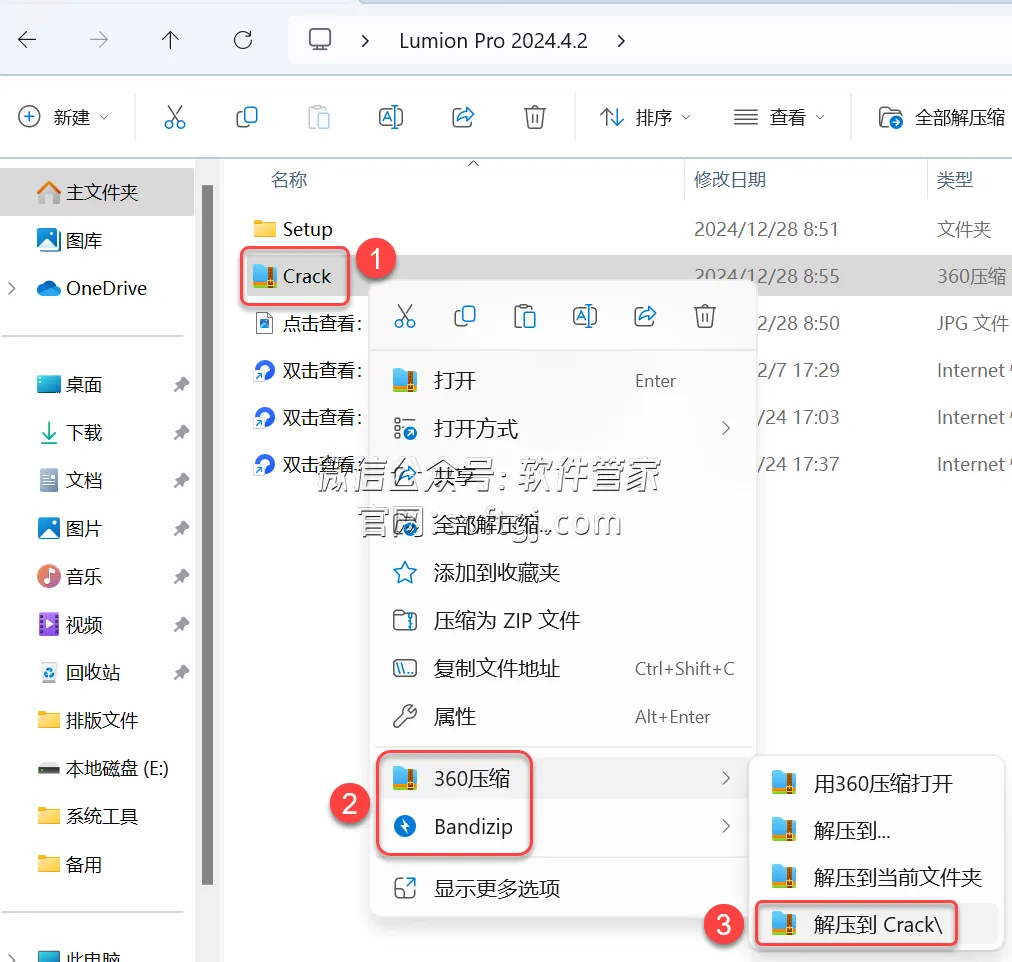This screenshot has width=1012, height=962.
Task: Unpin 图片 using its pin icon
Action: (x=181, y=528)
